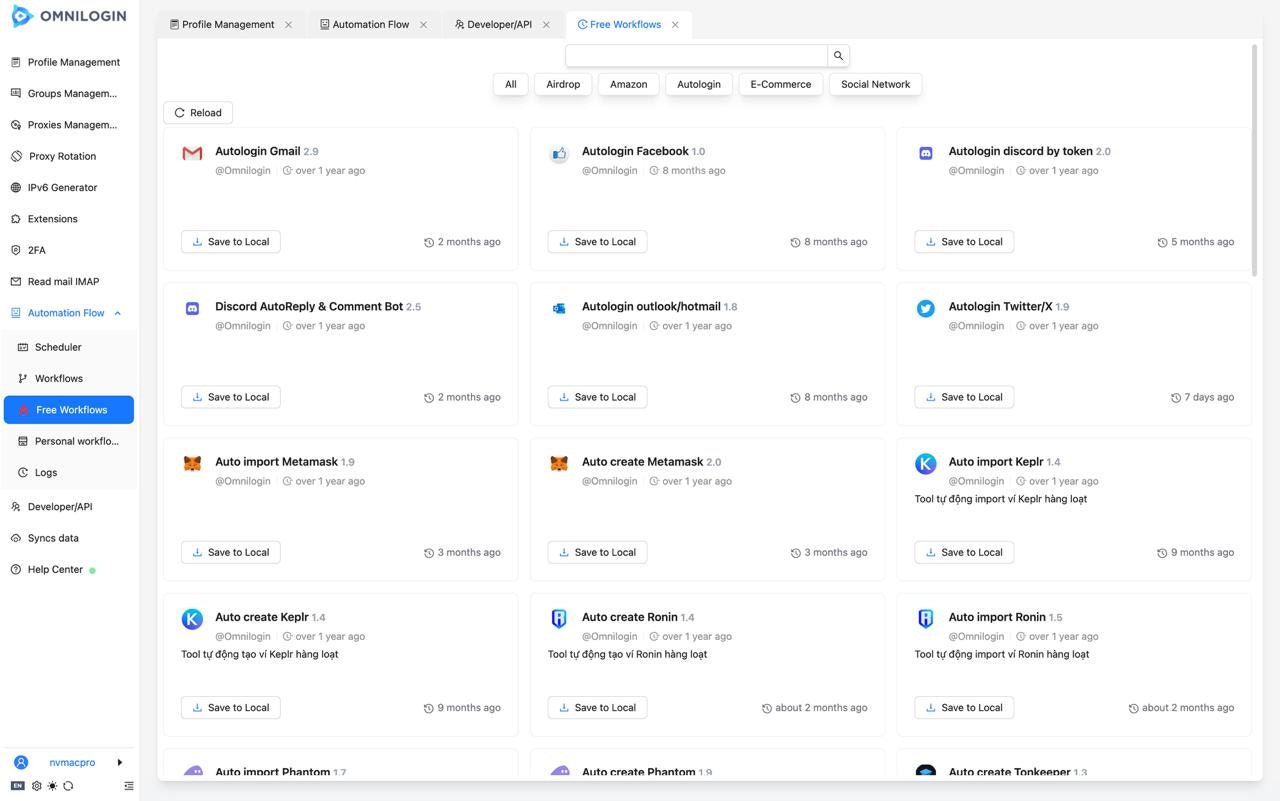The height and width of the screenshot is (801, 1280).
Task: Focus the workflow search input field
Action: [697, 56]
